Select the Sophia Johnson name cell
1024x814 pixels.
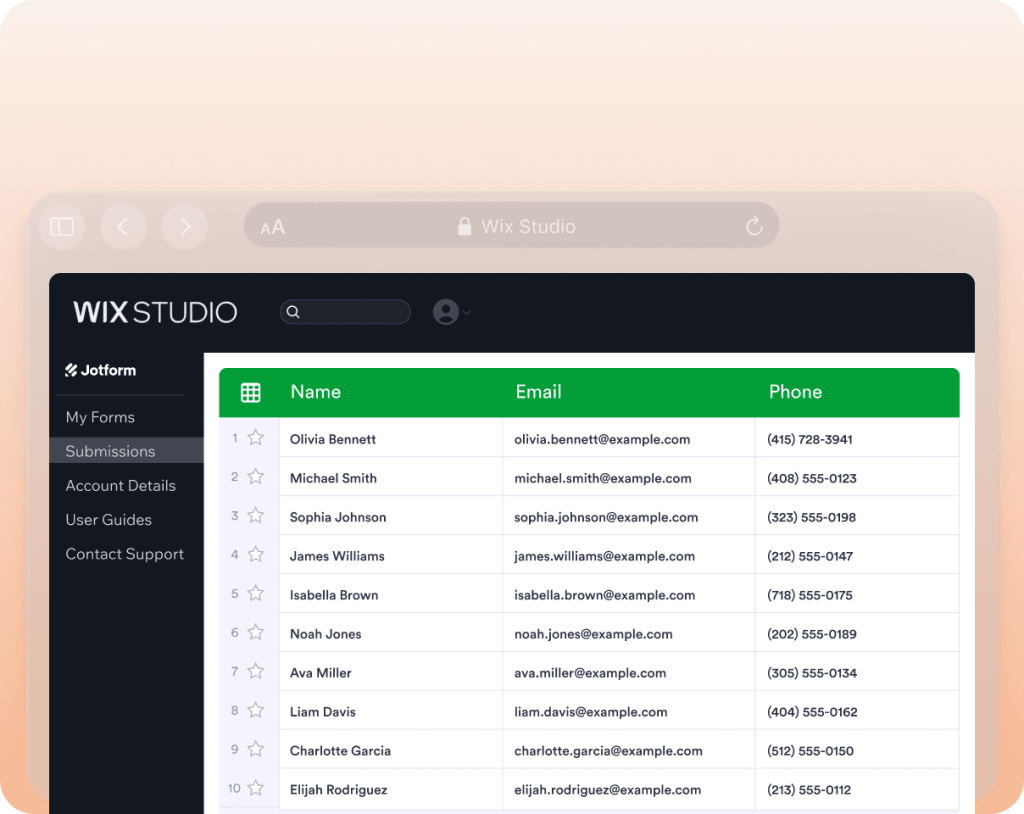(x=391, y=516)
